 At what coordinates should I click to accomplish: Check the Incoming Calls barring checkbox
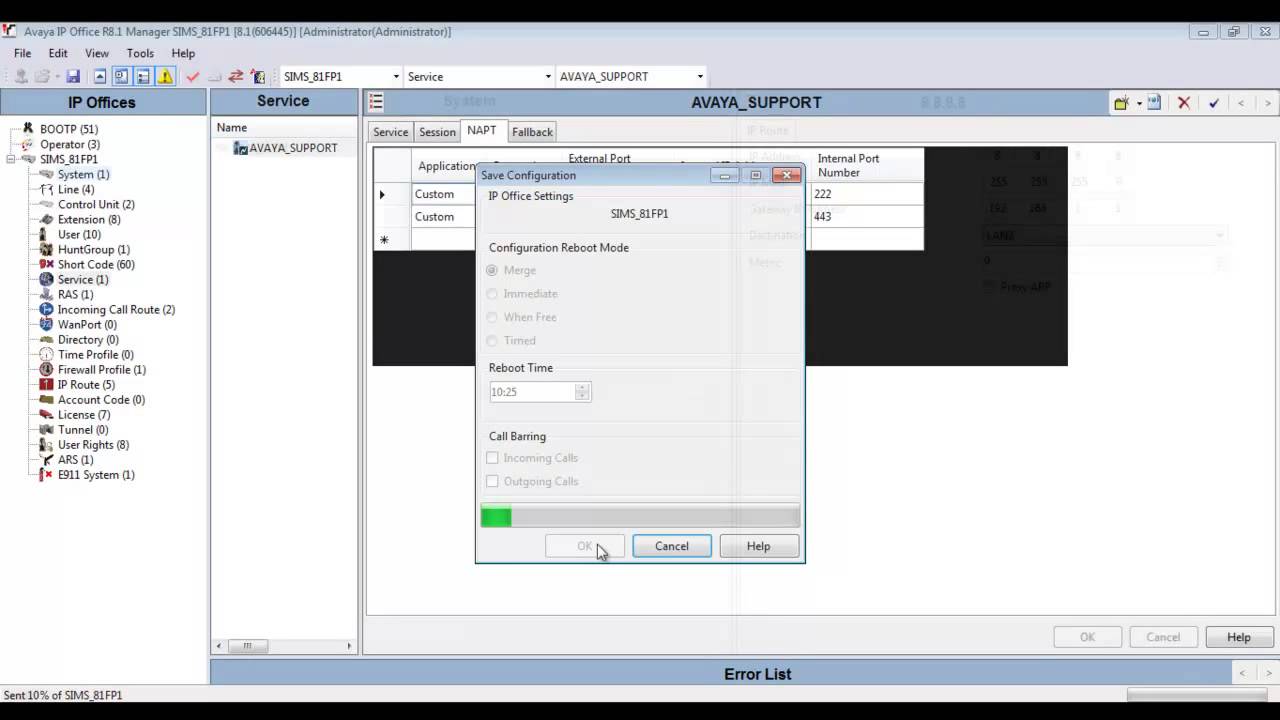tap(492, 458)
